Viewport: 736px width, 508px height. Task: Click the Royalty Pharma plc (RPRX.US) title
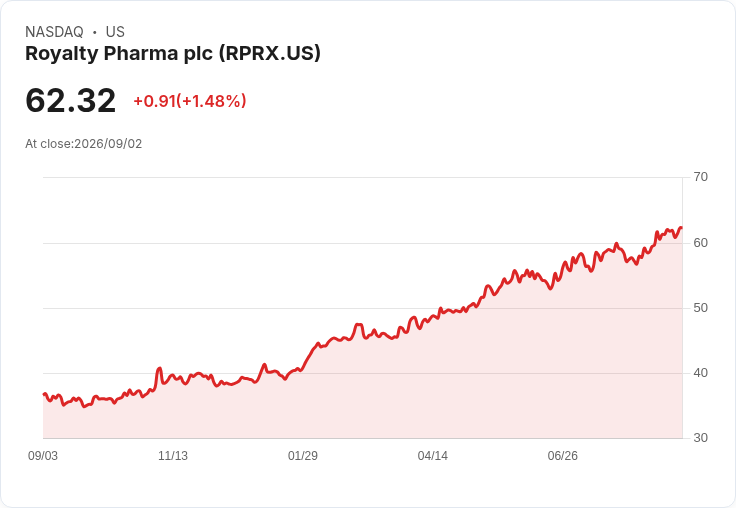[173, 54]
